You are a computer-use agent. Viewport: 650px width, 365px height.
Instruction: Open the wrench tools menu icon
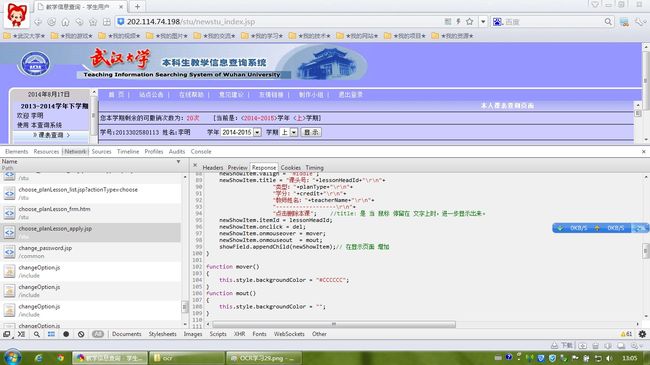tap(640, 22)
